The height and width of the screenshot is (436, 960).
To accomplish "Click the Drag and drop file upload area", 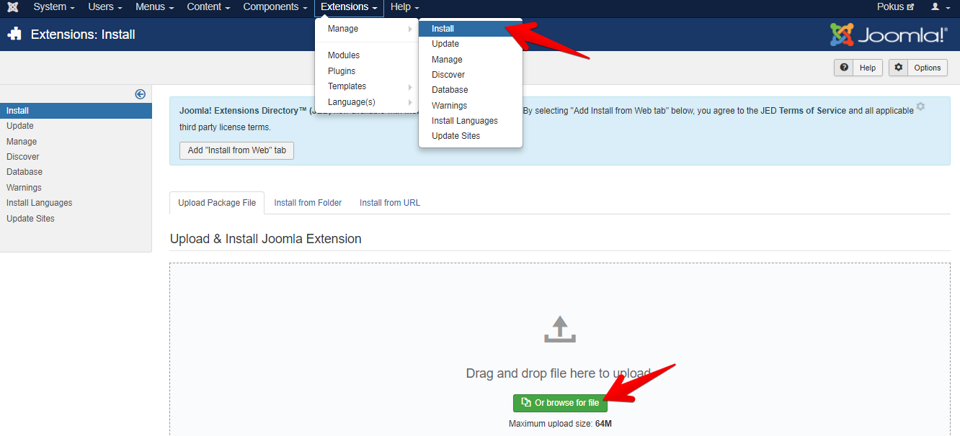I will tap(560, 350).
